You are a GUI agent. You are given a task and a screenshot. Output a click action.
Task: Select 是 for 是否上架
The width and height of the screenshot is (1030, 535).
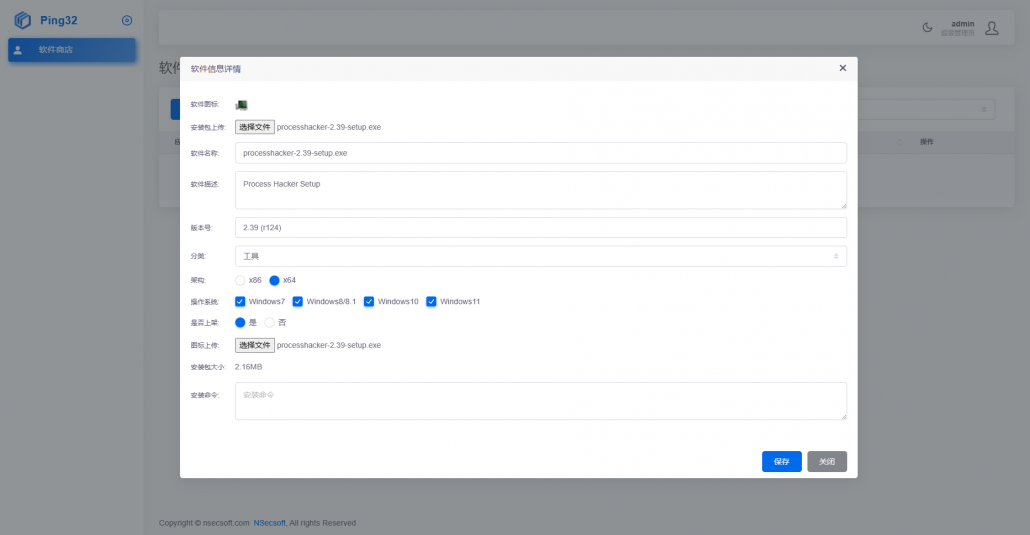[240, 323]
